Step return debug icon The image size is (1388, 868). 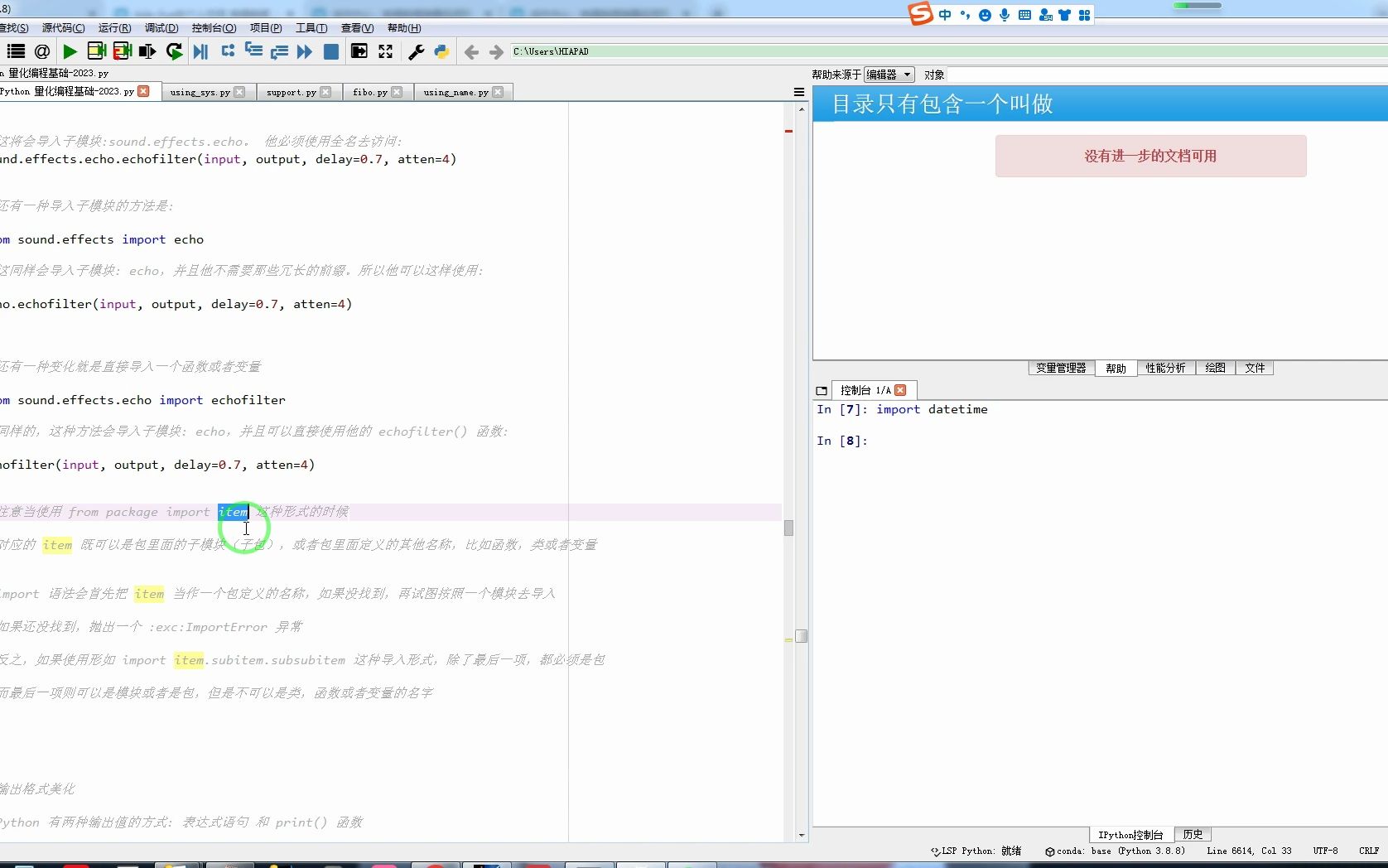click(279, 51)
